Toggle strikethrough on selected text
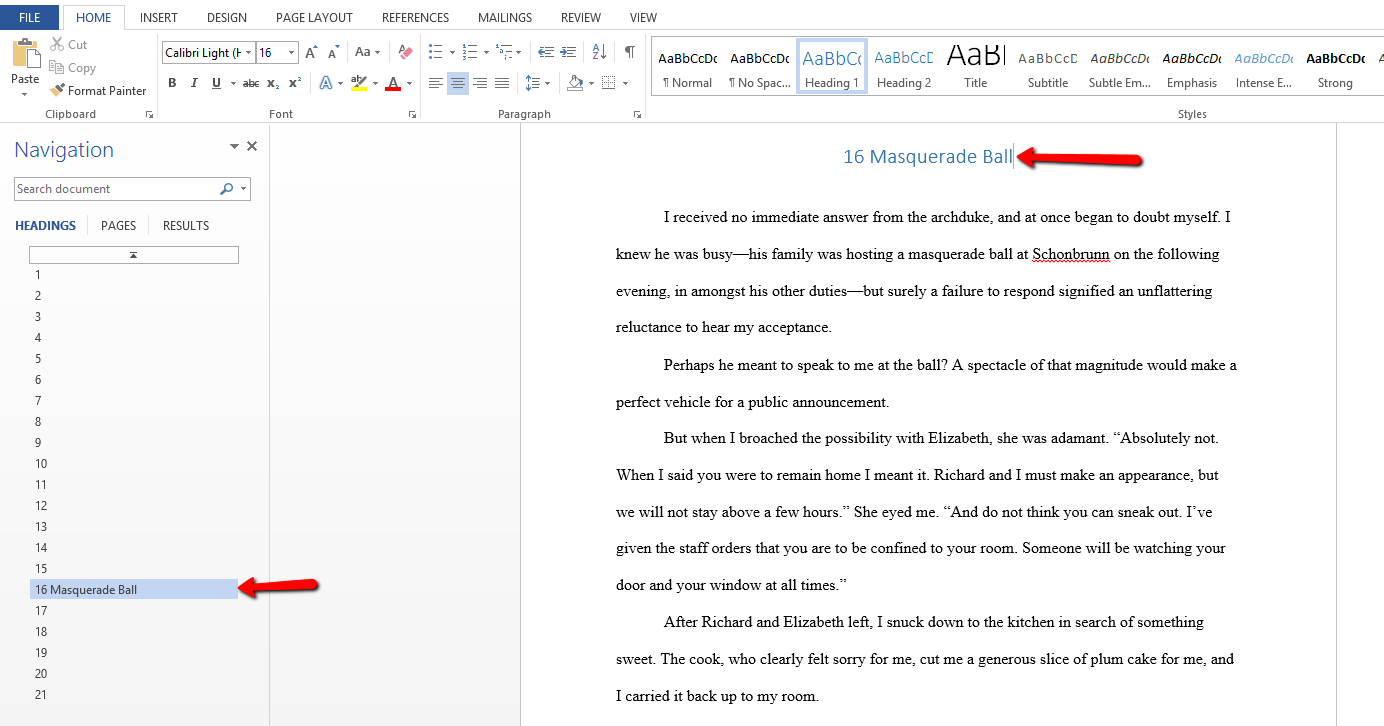This screenshot has height=726, width=1384. click(x=251, y=83)
